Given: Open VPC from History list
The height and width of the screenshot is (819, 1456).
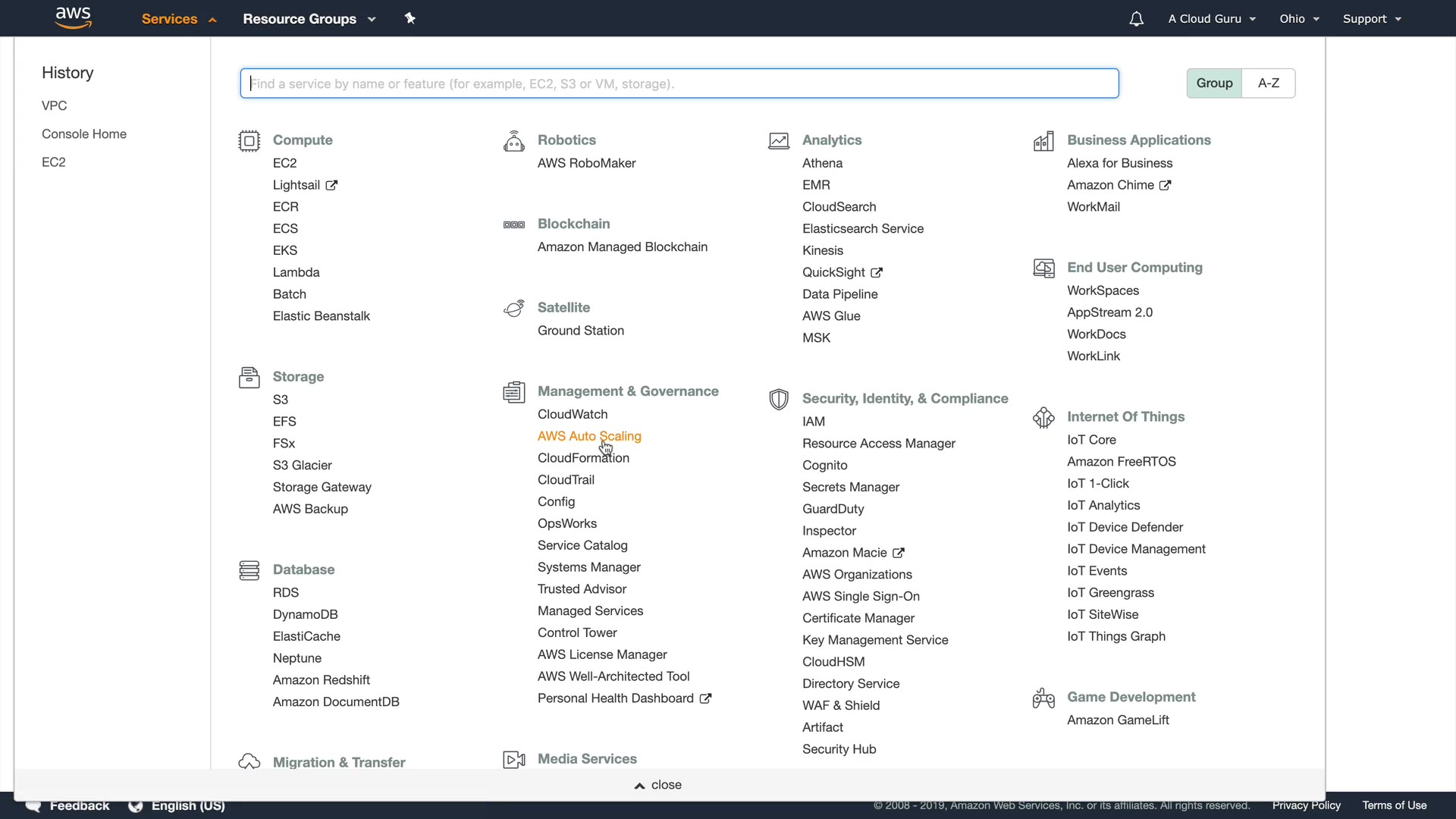Looking at the screenshot, I should (x=54, y=105).
